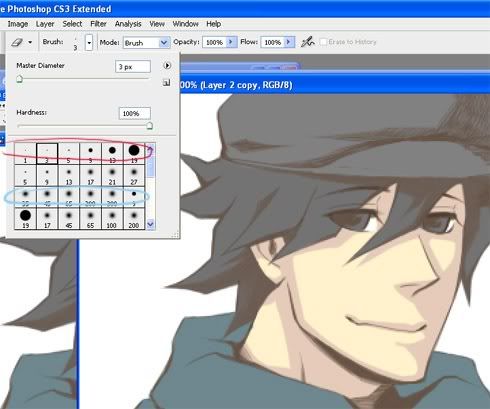The width and height of the screenshot is (490, 409).
Task: Select hard 19 brush beside the hard 13
Action: pyautogui.click(x=134, y=154)
